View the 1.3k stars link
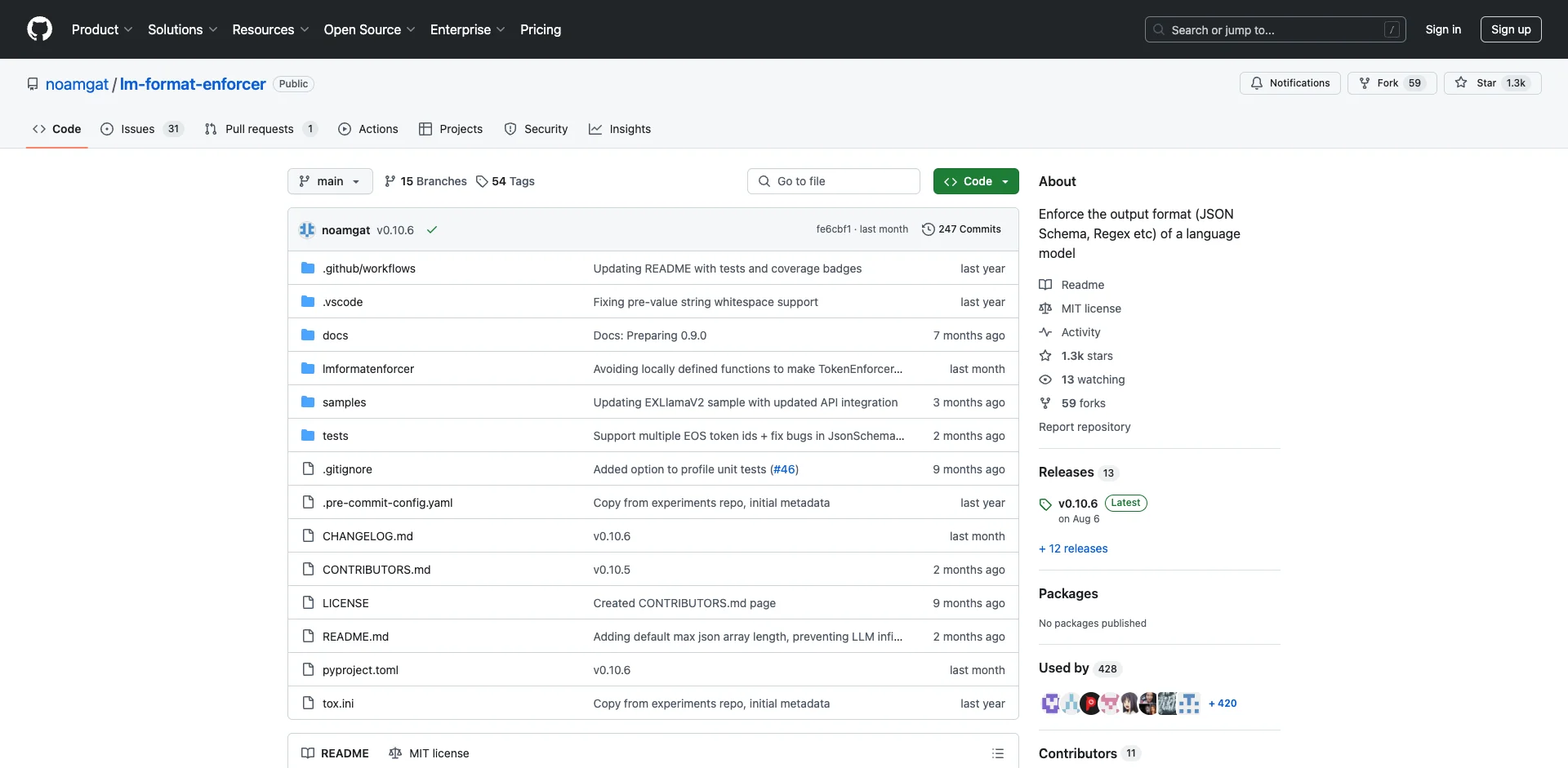The height and width of the screenshot is (768, 1568). tap(1076, 356)
